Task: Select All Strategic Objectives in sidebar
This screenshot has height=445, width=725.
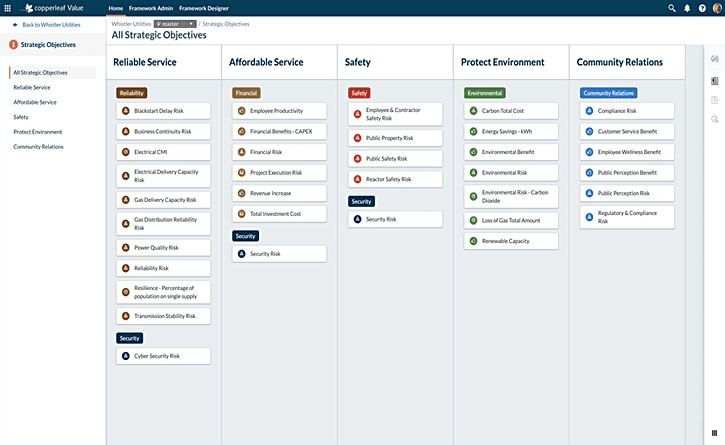Action: (x=53, y=73)
